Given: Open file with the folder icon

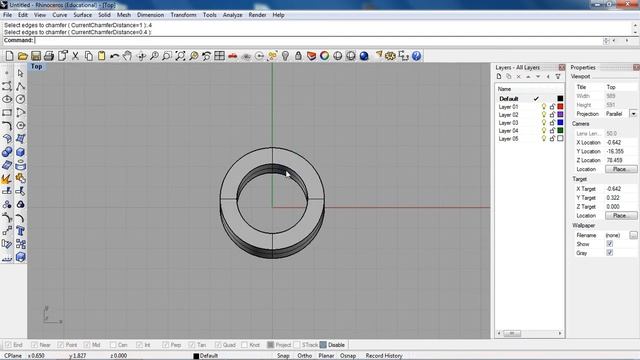Looking at the screenshot, I should coord(22,56).
